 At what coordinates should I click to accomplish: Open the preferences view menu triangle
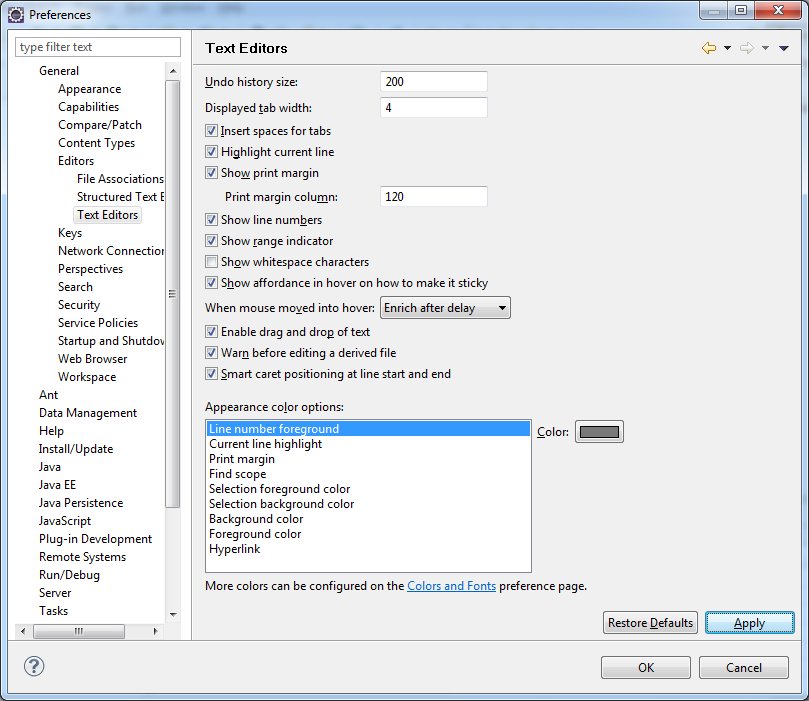(x=784, y=48)
